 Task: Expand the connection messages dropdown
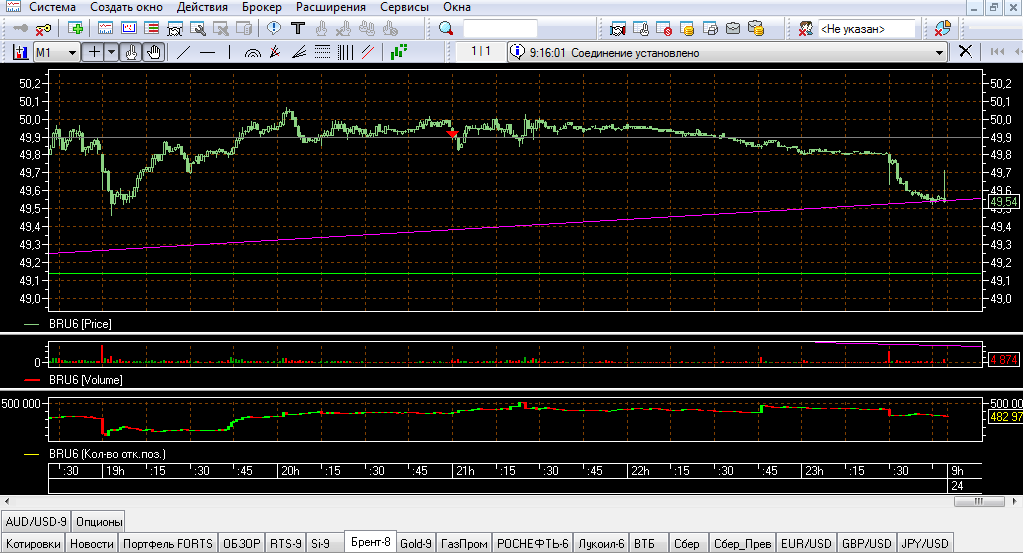point(939,53)
